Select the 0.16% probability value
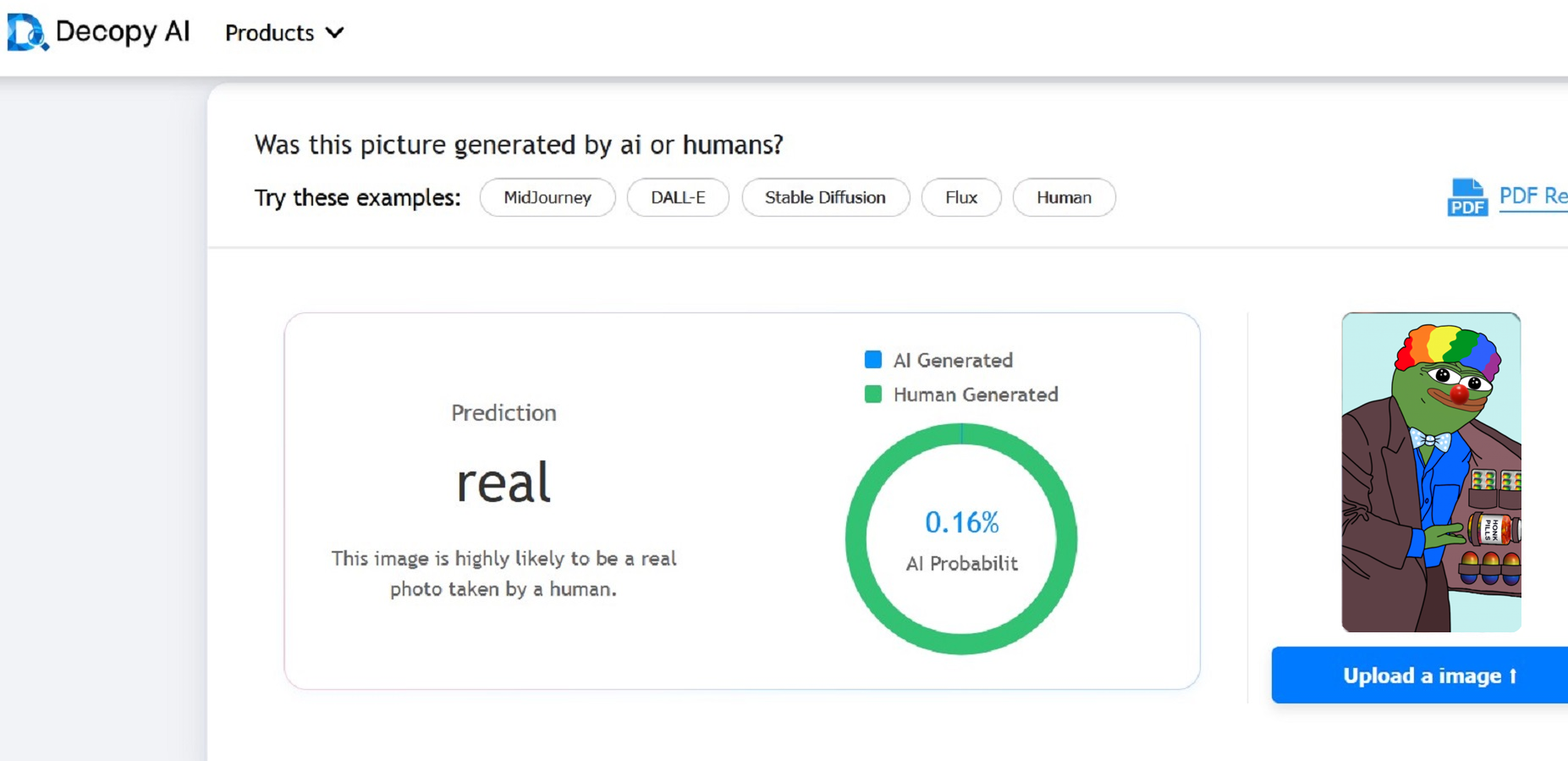This screenshot has height=761, width=1568. point(962,522)
